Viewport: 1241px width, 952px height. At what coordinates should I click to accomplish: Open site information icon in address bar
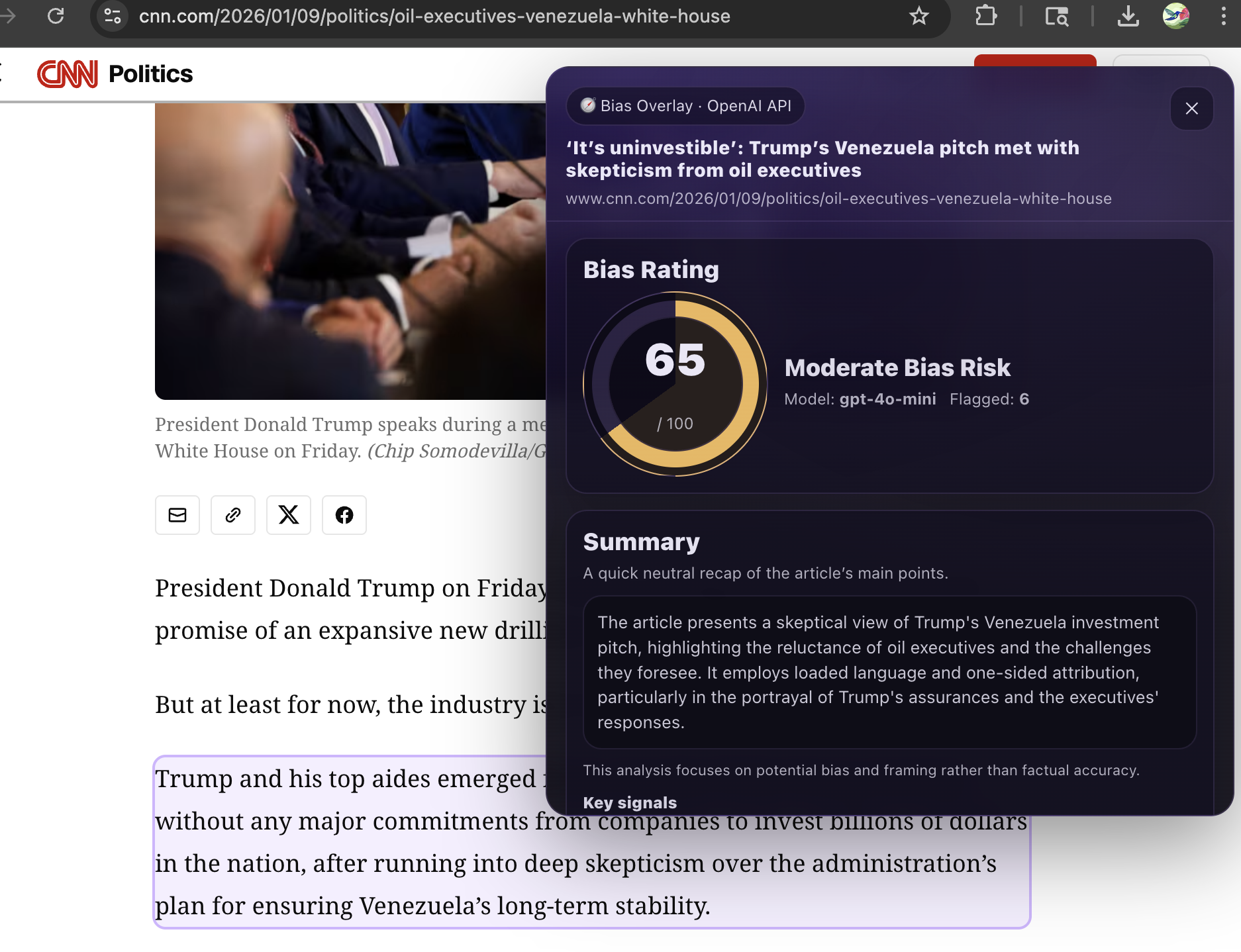click(x=113, y=16)
